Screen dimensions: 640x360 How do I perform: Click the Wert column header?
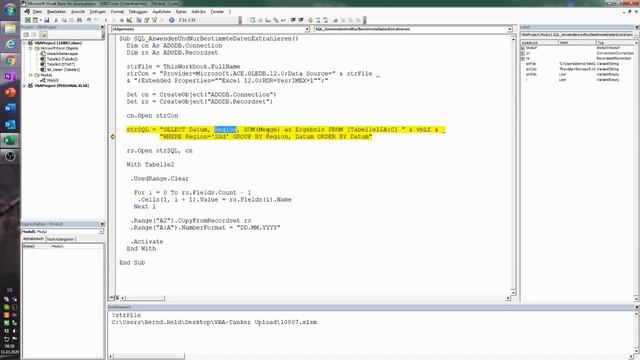click(577, 42)
